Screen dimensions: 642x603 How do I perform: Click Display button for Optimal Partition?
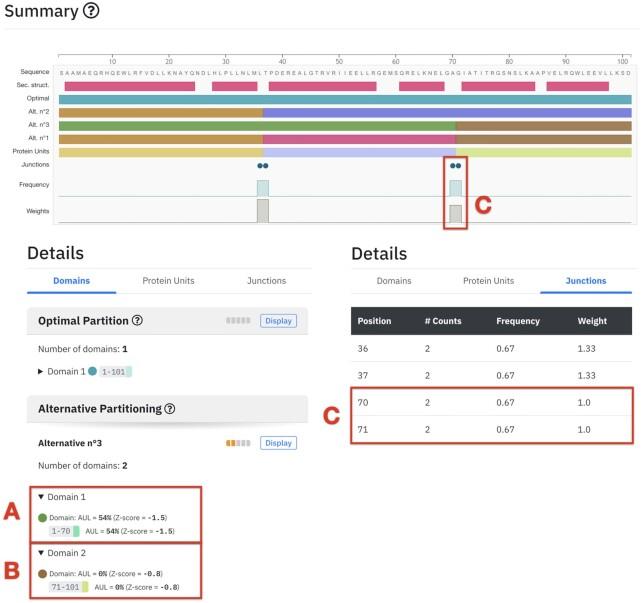[x=279, y=321]
